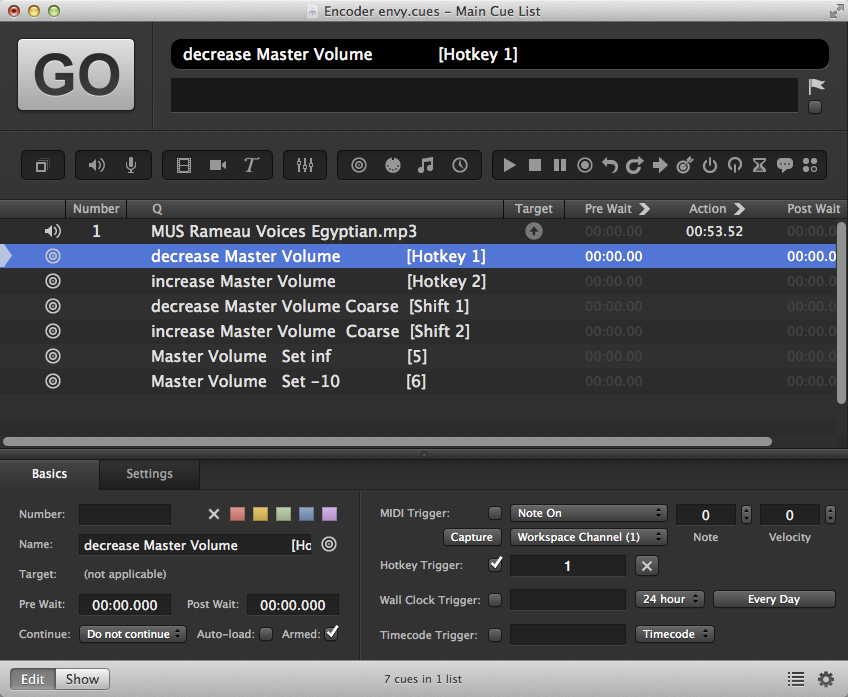
Task: Add a Memo cue using the speech bubble icon
Action: 785,165
